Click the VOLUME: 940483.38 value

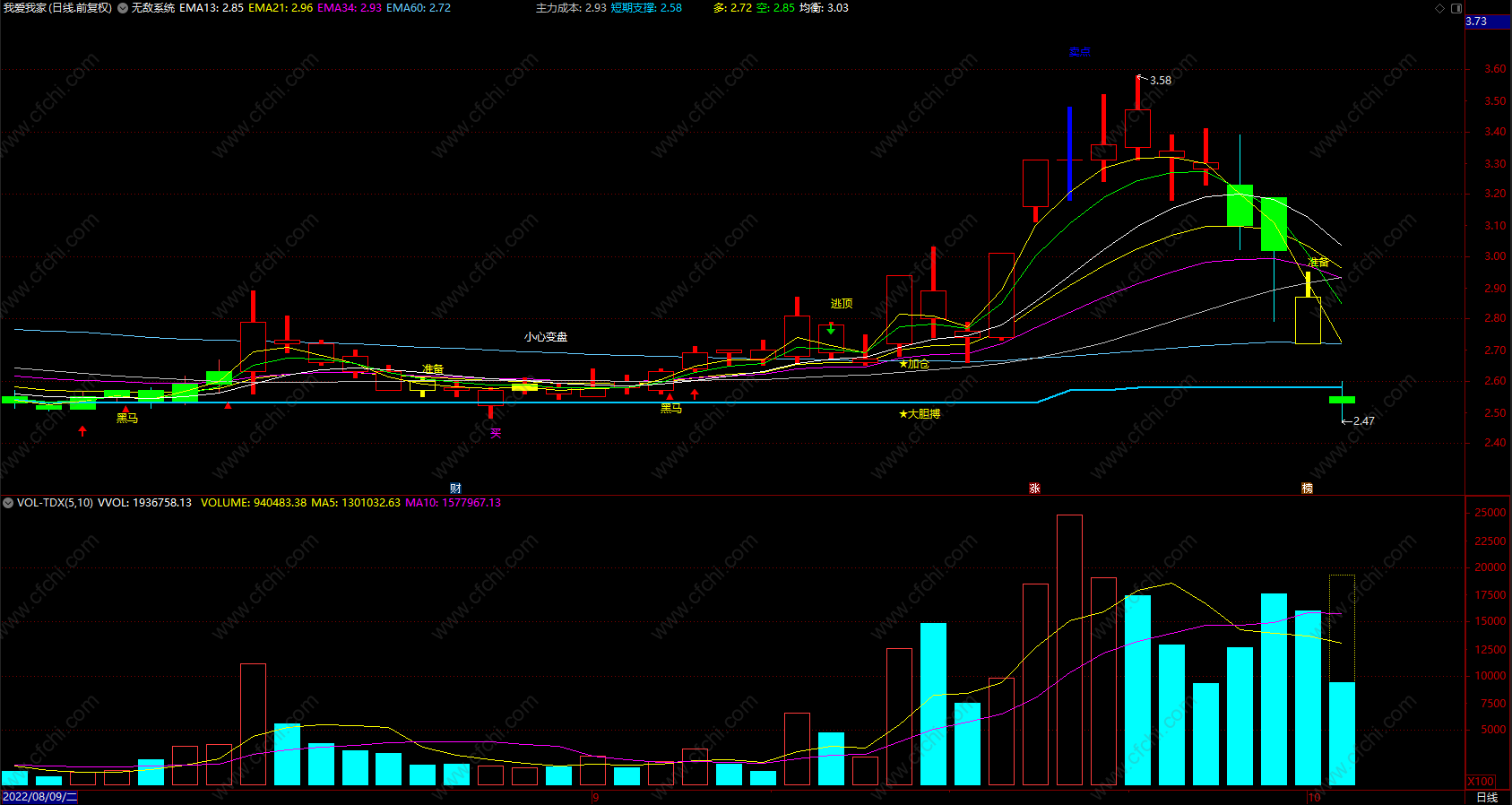pos(254,503)
